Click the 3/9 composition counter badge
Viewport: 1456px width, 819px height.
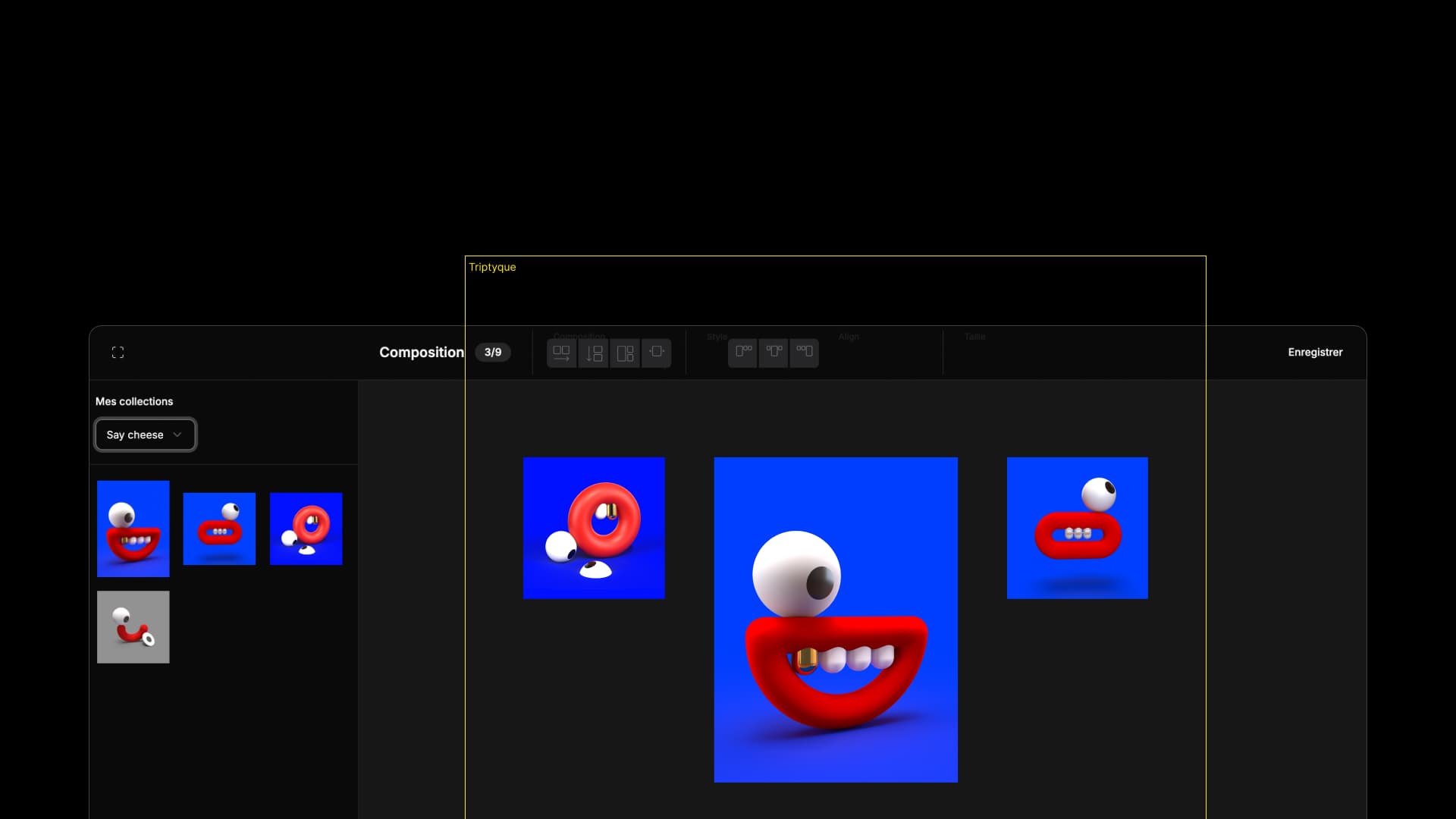[493, 353]
